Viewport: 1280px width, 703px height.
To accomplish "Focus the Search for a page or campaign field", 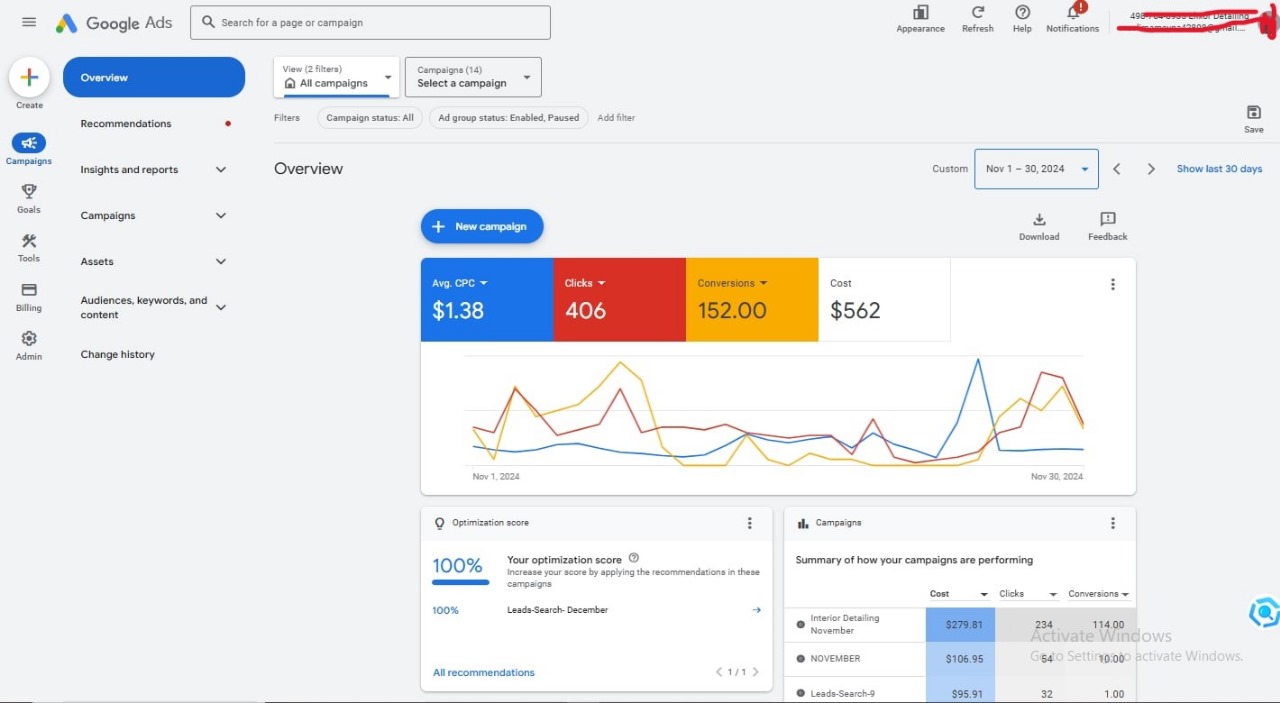I will pyautogui.click(x=370, y=22).
